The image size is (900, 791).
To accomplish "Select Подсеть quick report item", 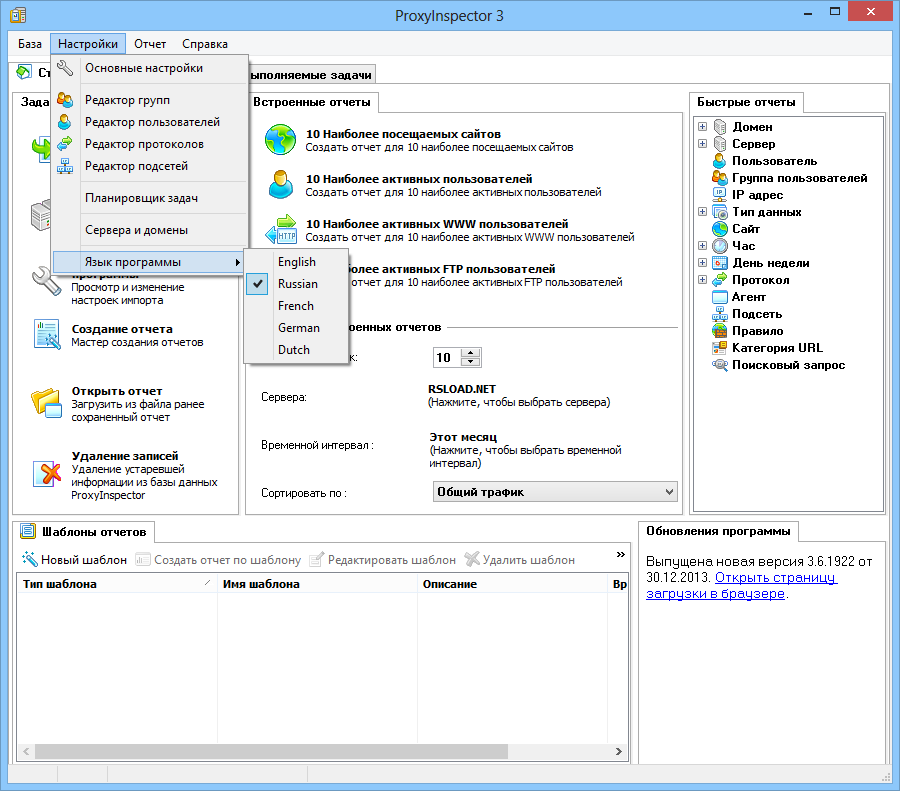I will (x=757, y=314).
